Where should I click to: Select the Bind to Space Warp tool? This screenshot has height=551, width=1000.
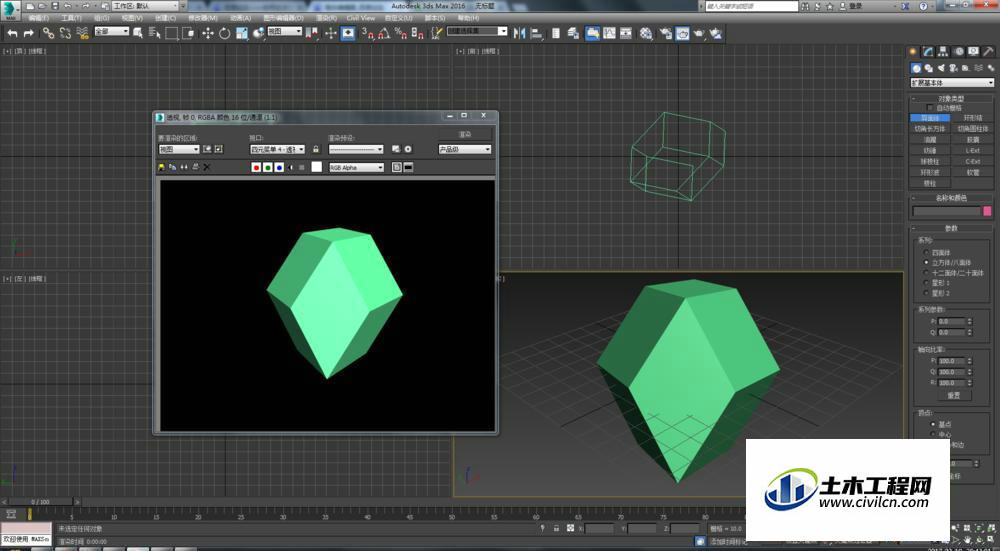point(82,33)
